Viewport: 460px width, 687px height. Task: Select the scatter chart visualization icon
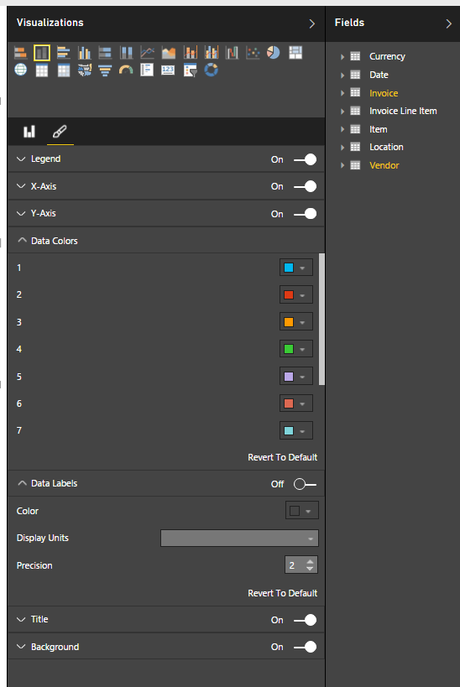[253, 53]
